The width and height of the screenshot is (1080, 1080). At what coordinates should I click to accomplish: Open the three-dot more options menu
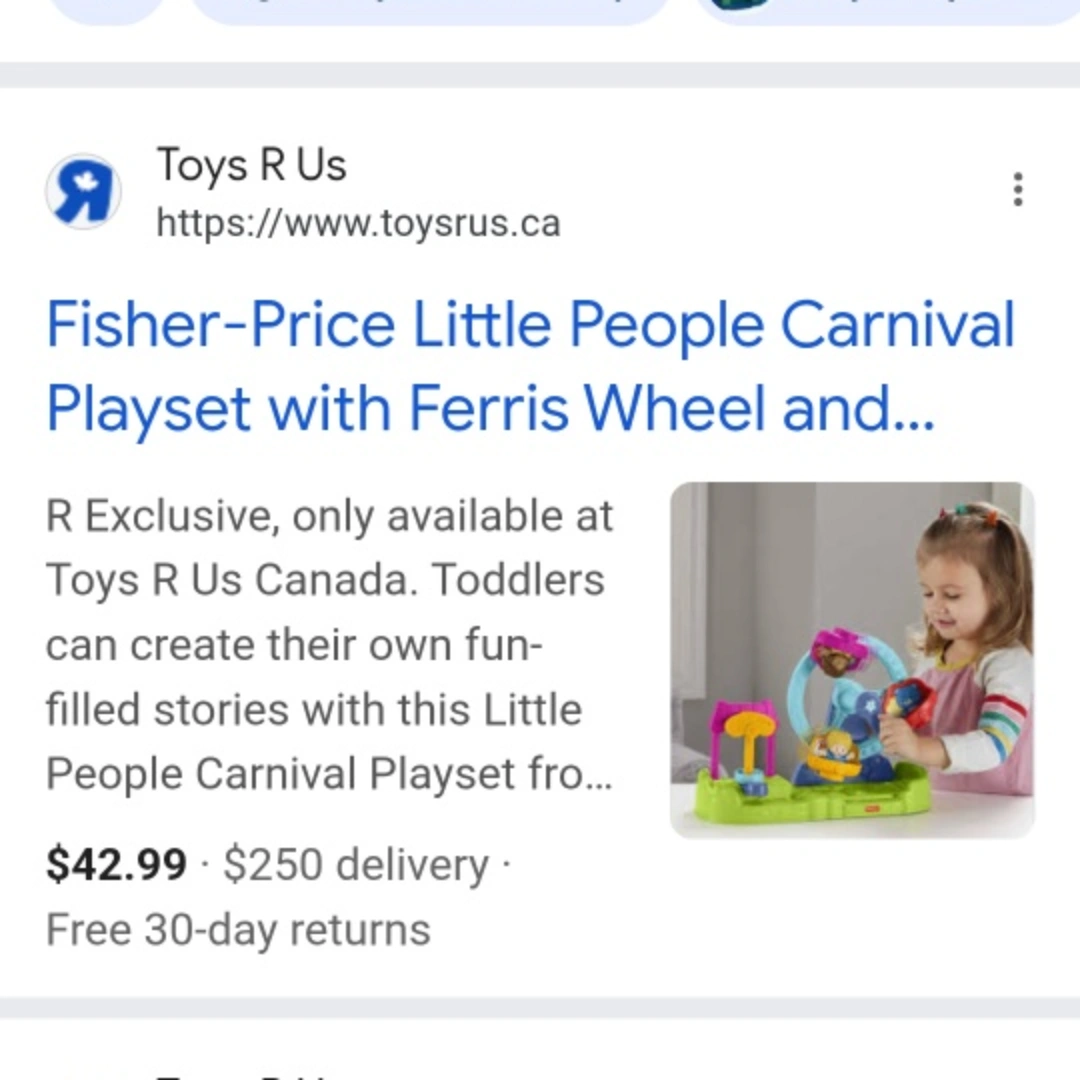tap(1017, 189)
